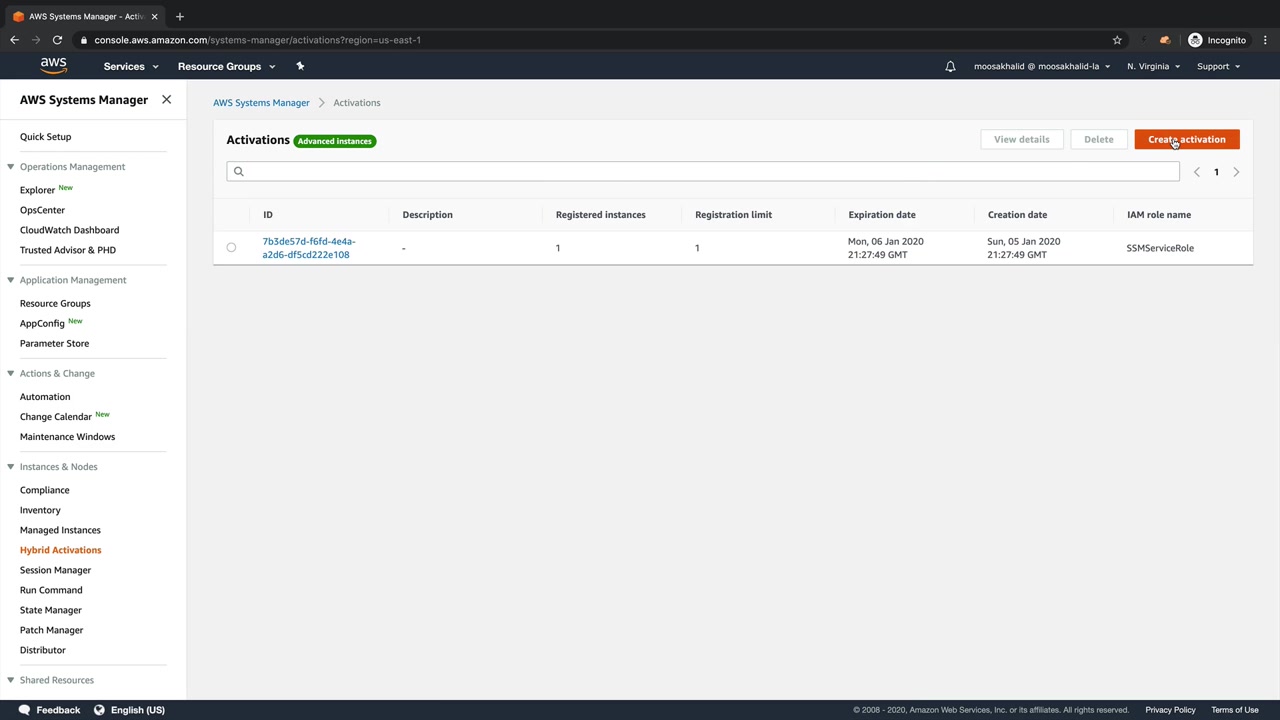Open the N. Virginia region dropdown

pos(1153,66)
